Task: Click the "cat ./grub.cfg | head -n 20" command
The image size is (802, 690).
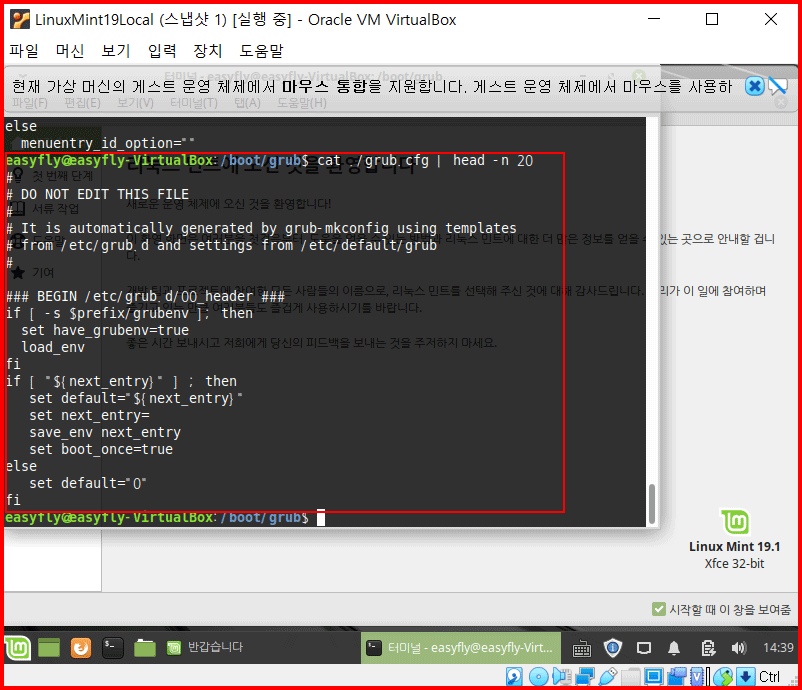Action: coord(425,161)
